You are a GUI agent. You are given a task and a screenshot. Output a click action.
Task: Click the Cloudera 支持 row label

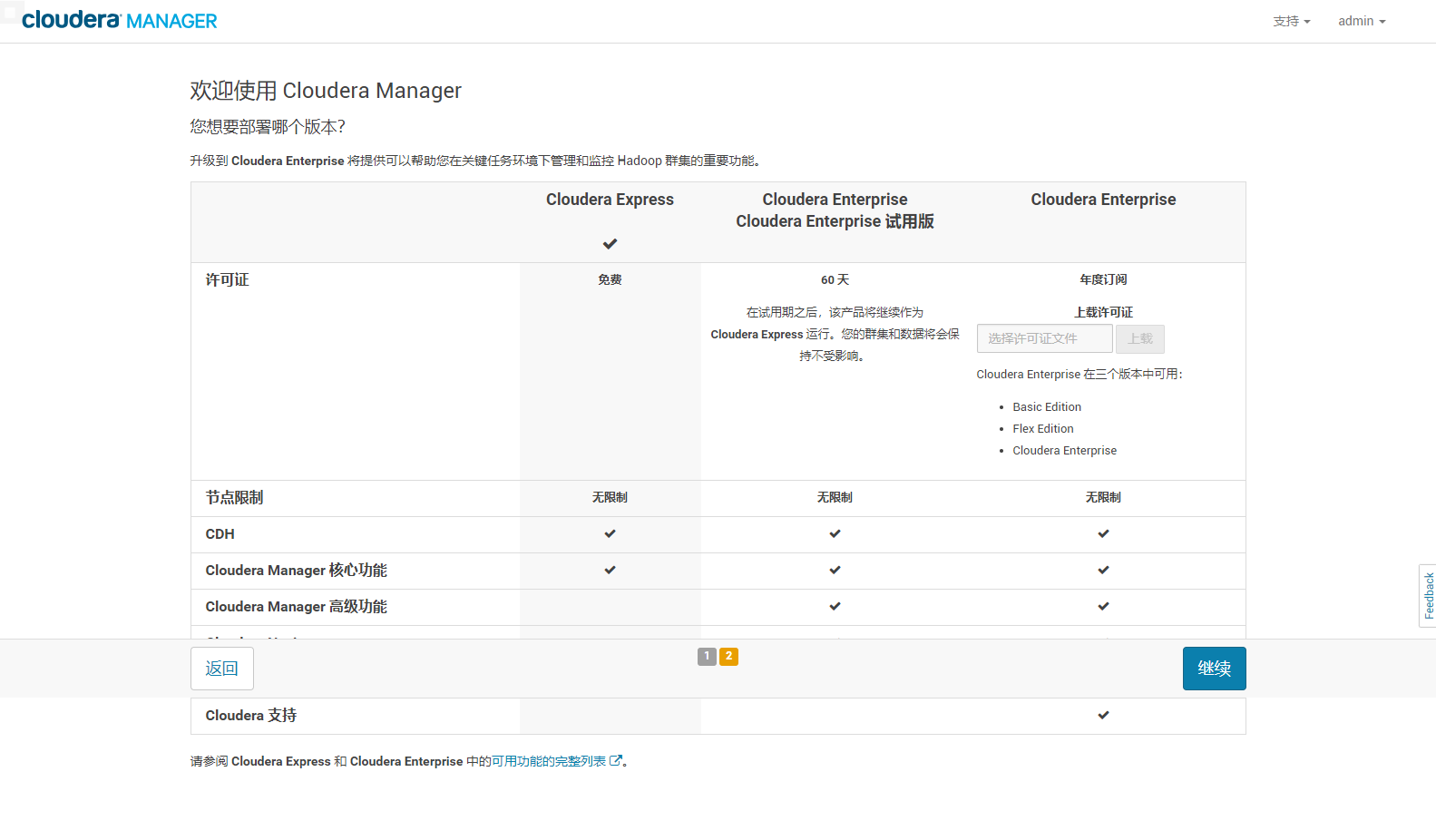pos(250,715)
